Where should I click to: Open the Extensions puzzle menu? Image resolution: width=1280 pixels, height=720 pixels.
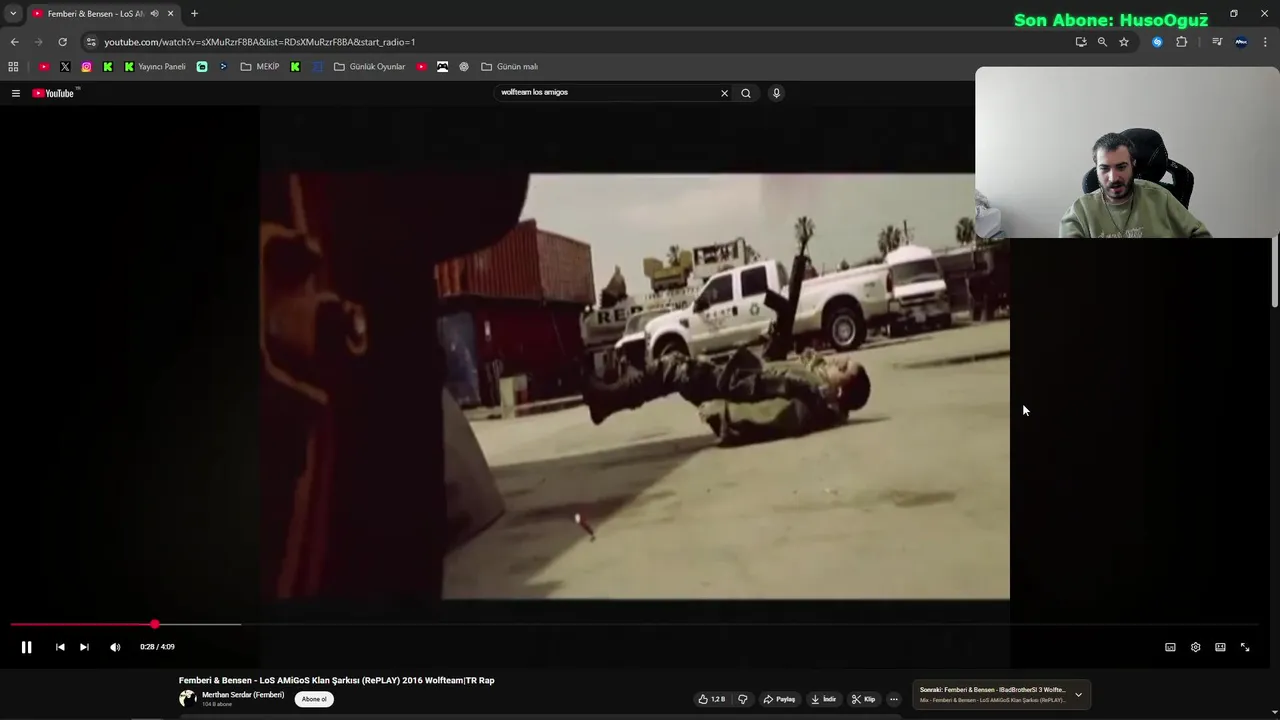click(1181, 42)
